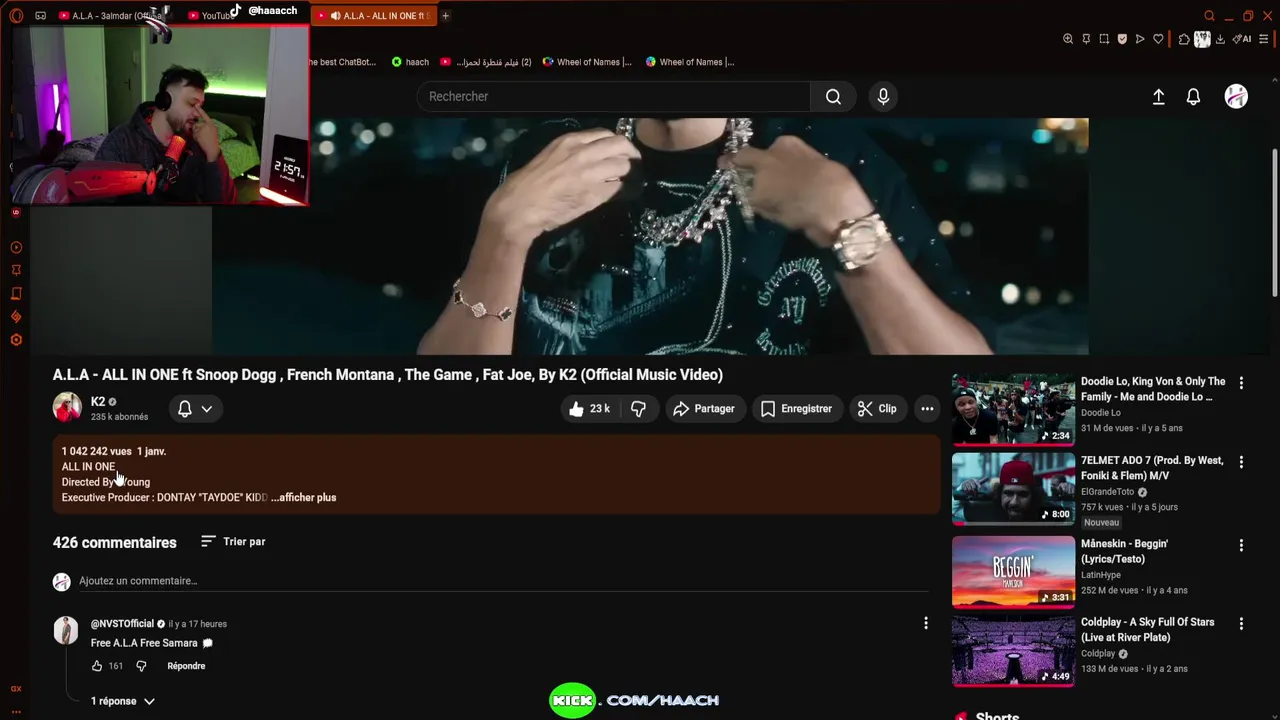Click the Ajoutez un commentaire field
Screen dimensions: 1280x720
click(503, 581)
